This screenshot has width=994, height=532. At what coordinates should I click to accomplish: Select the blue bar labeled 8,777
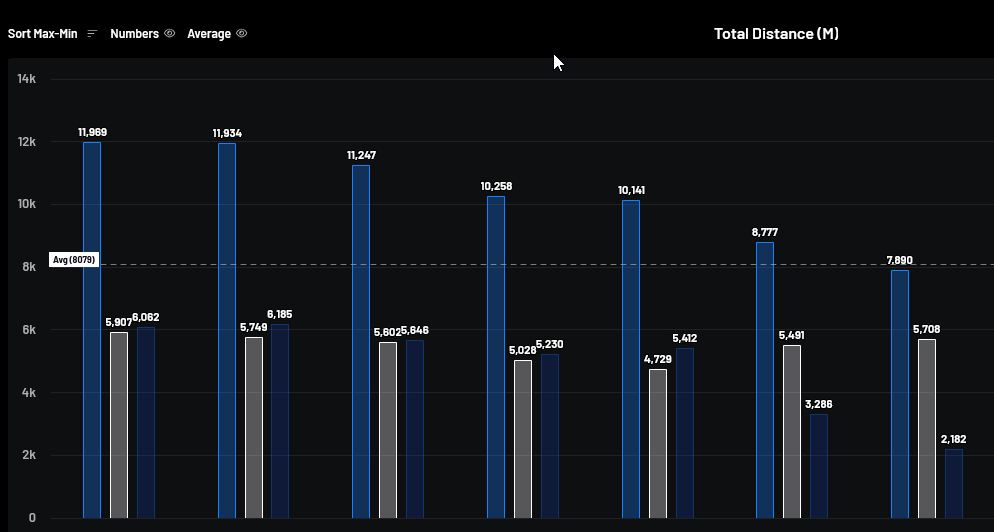click(765, 380)
